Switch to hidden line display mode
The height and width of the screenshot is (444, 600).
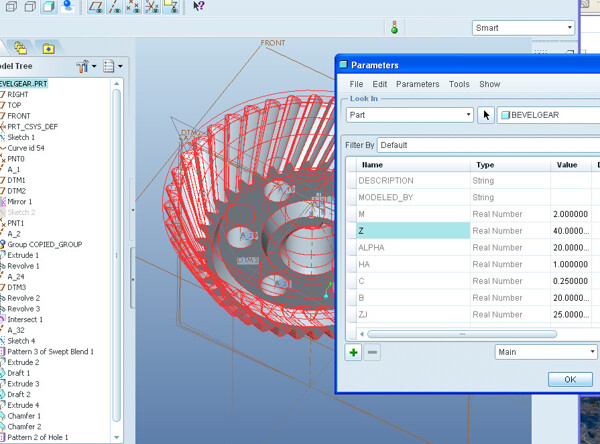(11, 6)
